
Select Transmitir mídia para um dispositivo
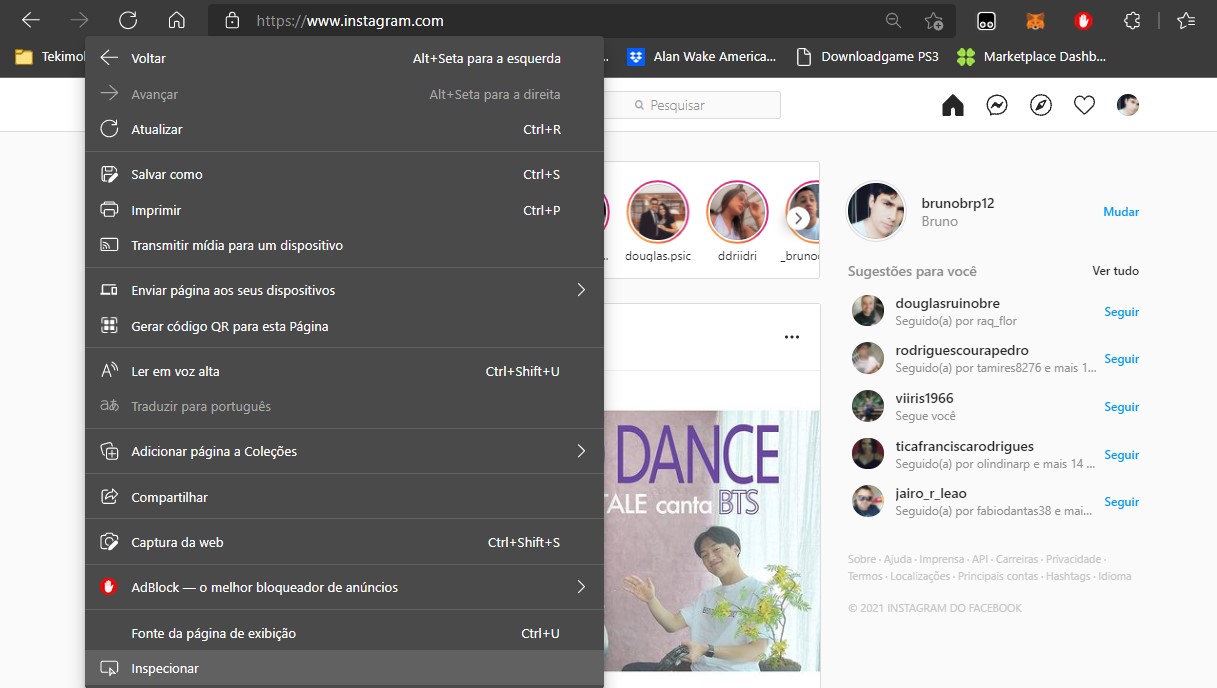(344, 246)
